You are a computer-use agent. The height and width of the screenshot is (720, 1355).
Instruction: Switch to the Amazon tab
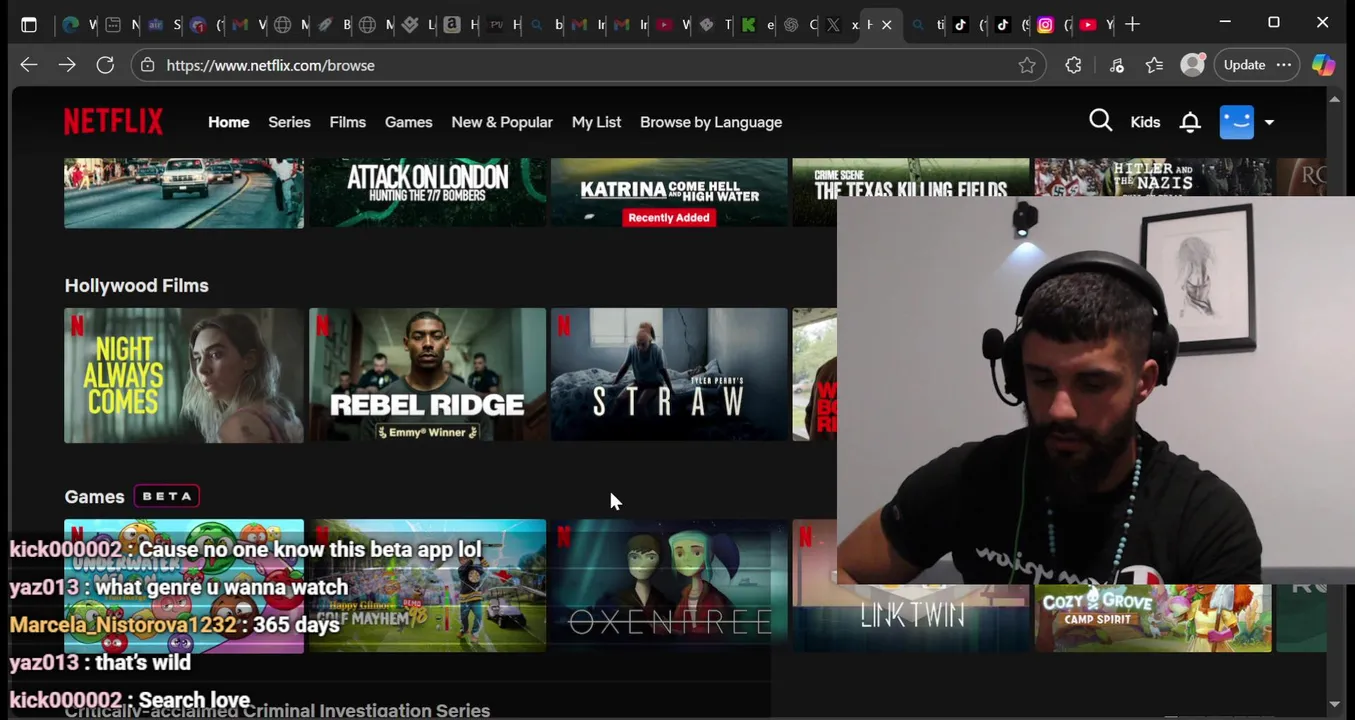(x=451, y=25)
